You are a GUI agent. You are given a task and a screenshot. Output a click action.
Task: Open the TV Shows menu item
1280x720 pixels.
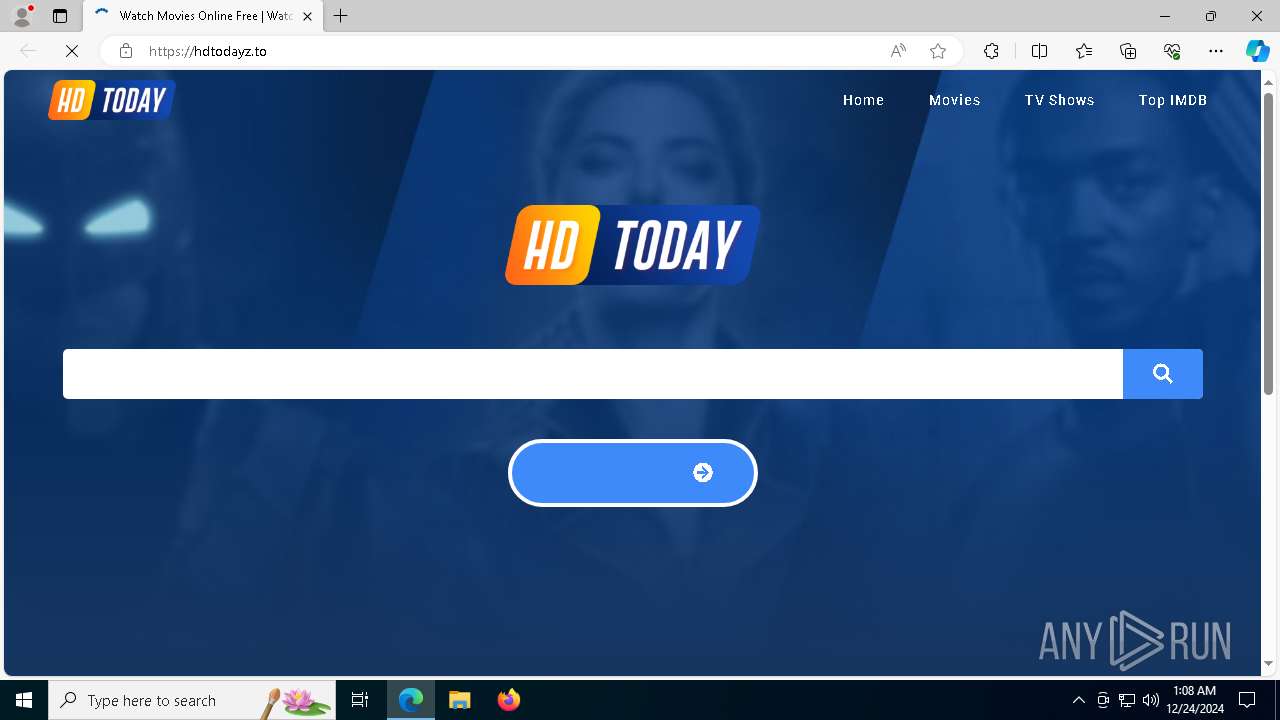click(1059, 100)
